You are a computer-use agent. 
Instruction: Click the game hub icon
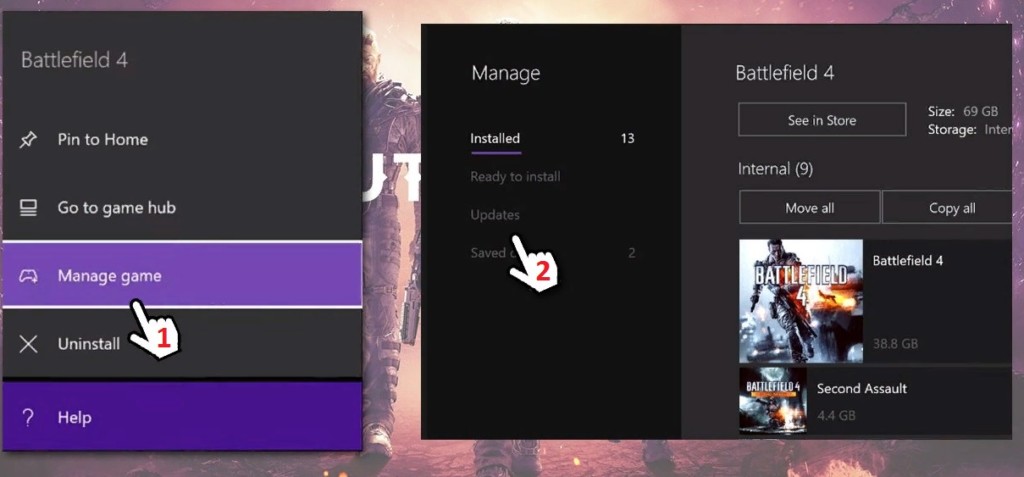point(28,208)
